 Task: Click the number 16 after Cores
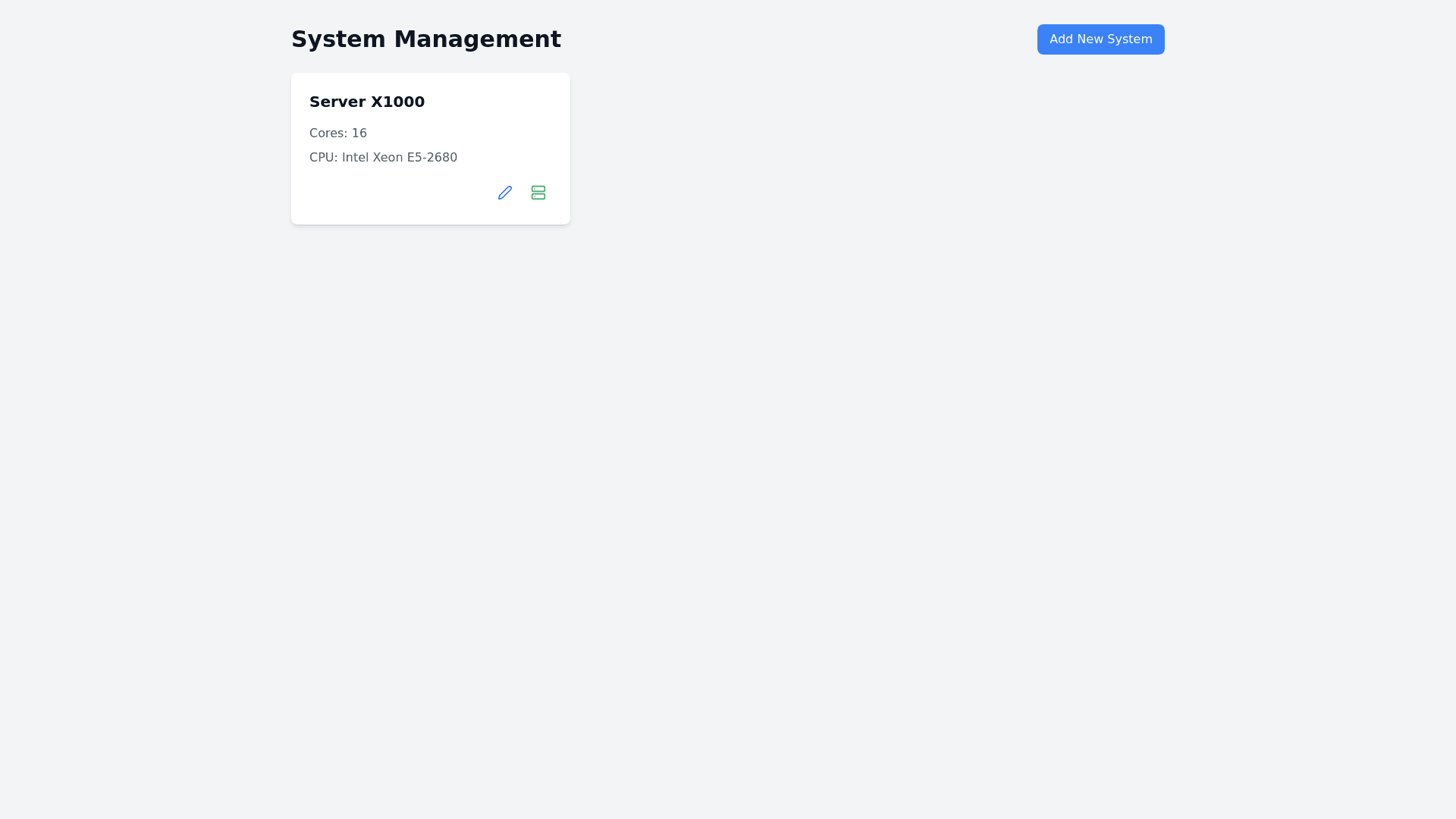click(359, 133)
